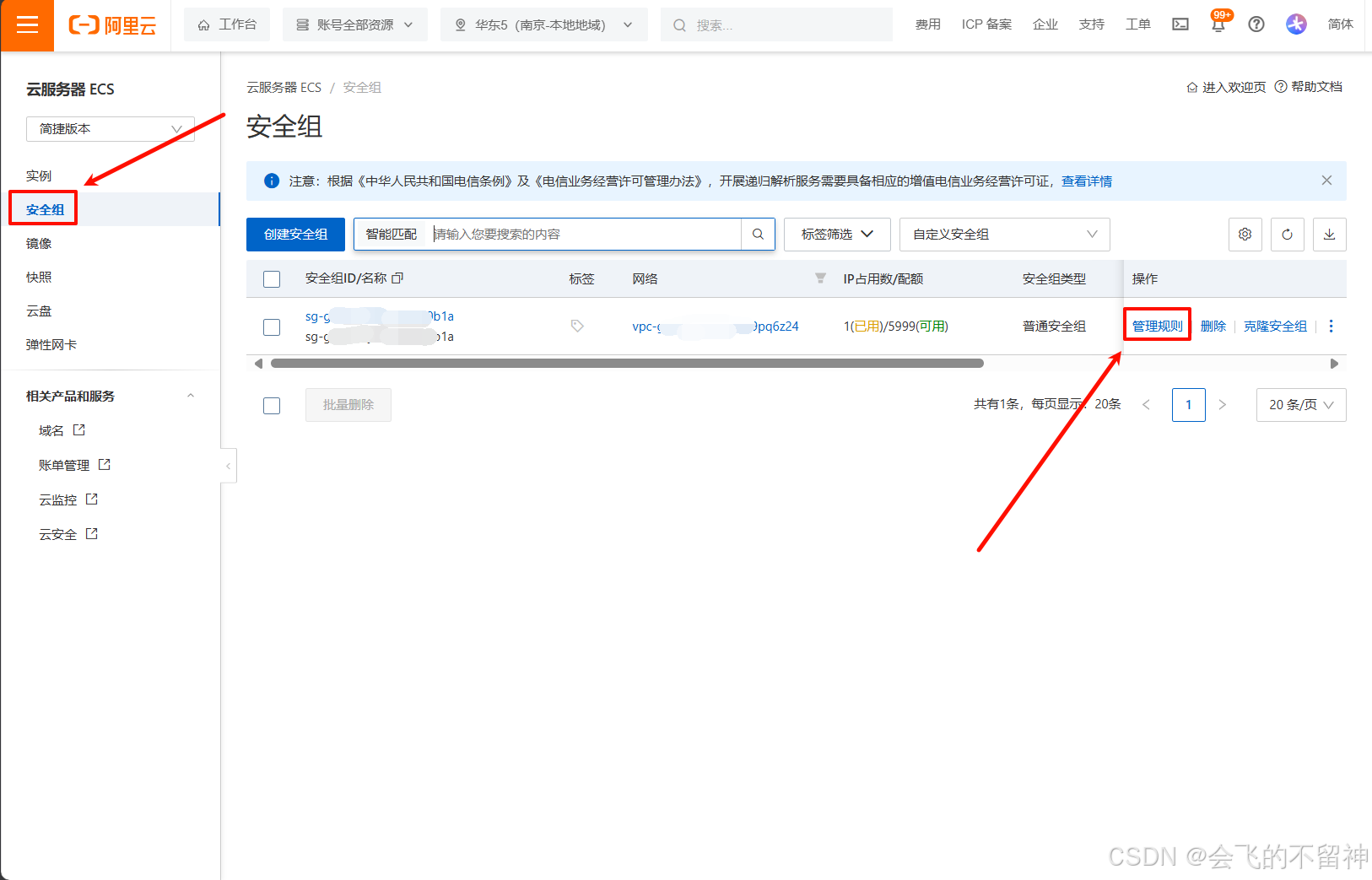Edit tags via the tag icon in row
The image size is (1372, 880).
[577, 326]
